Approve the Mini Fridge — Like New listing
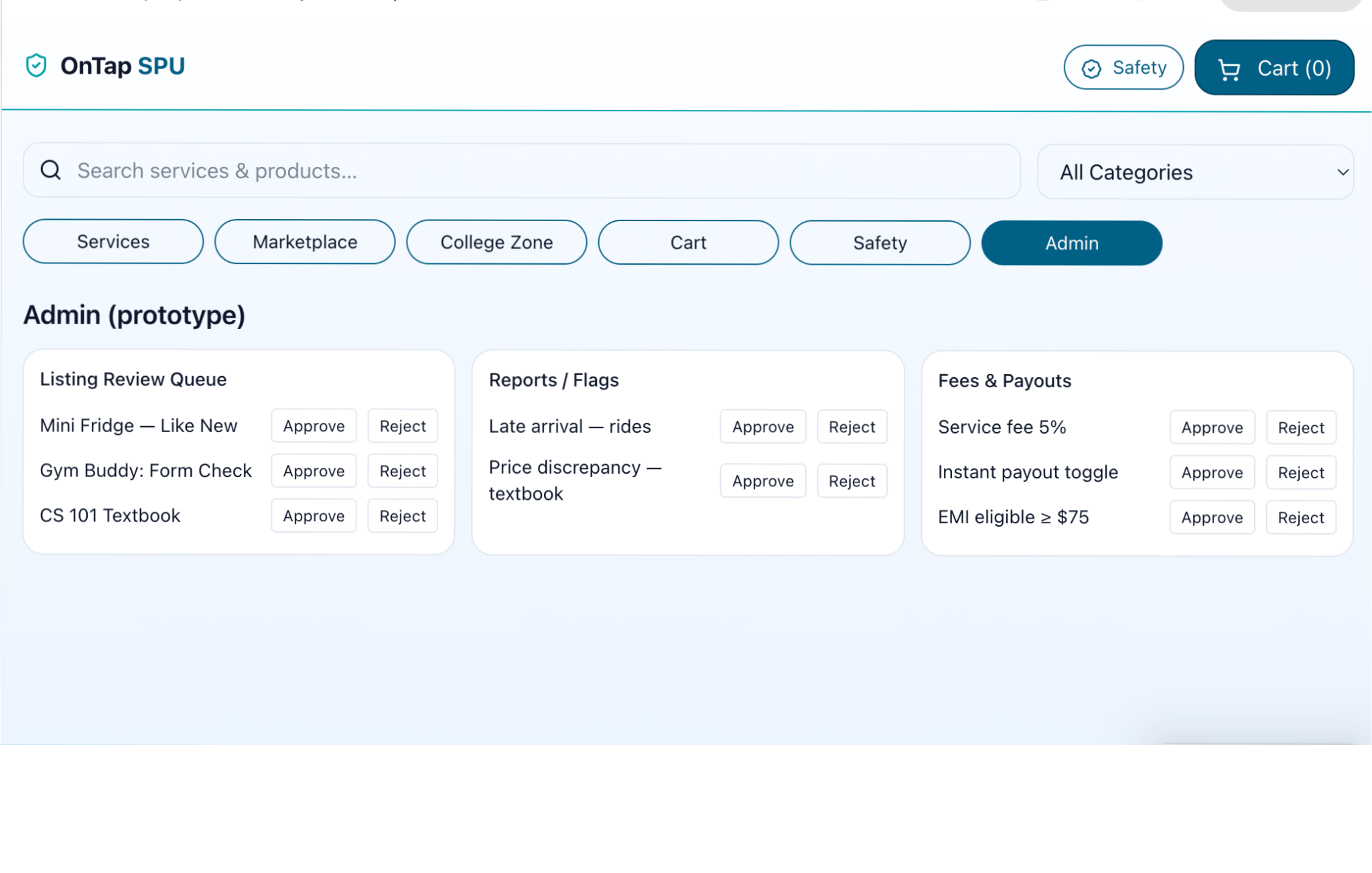 pyautogui.click(x=314, y=426)
